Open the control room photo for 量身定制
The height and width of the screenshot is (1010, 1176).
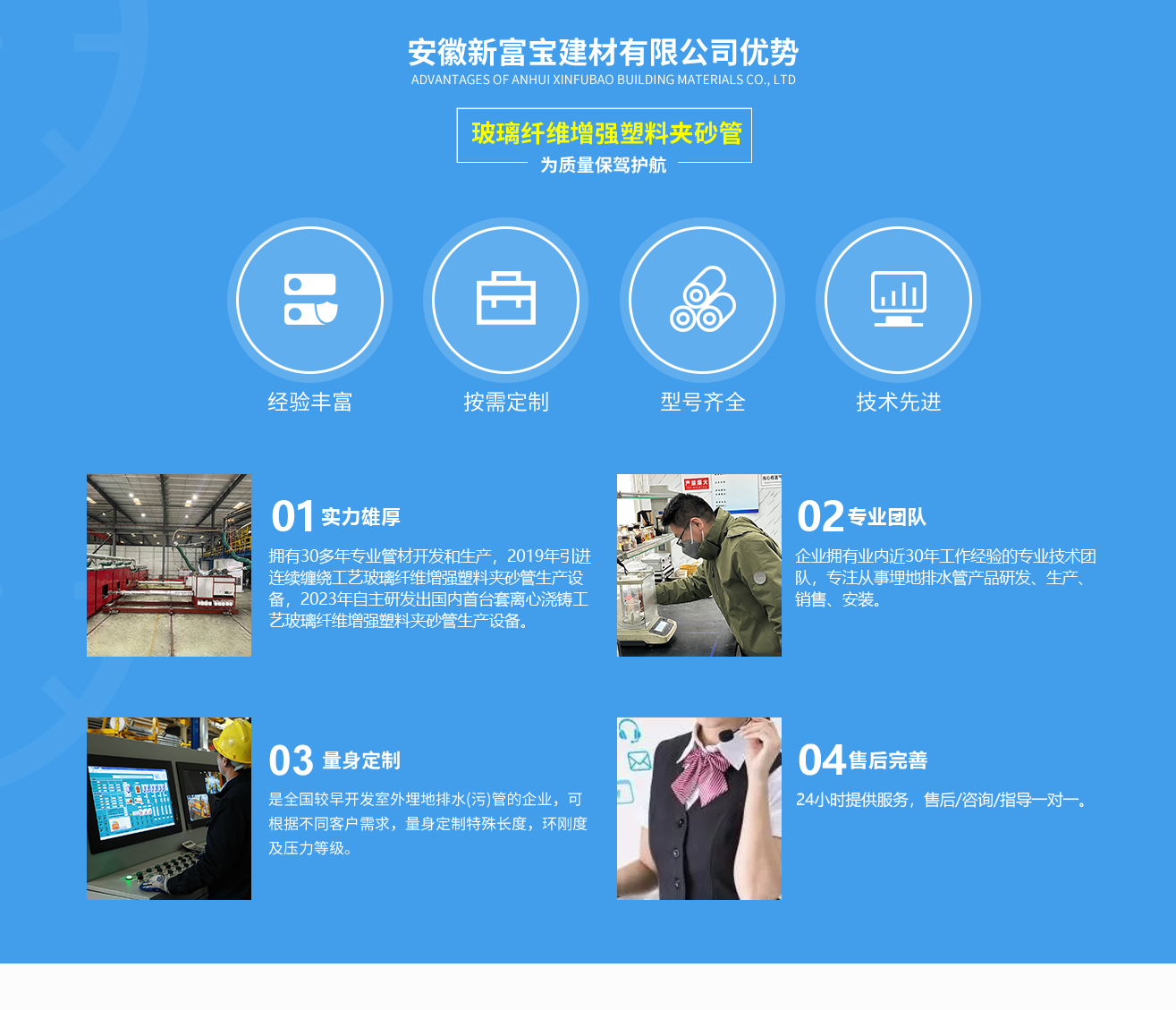(169, 809)
